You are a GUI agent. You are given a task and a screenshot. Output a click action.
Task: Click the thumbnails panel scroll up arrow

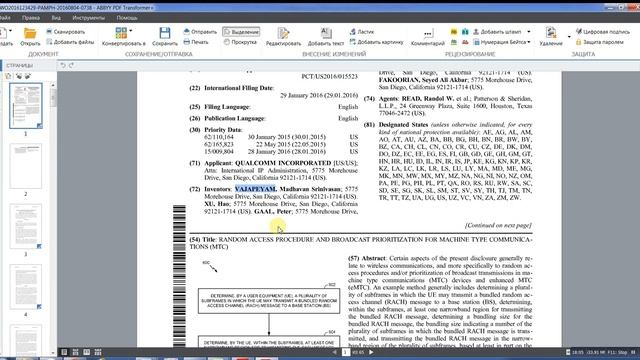pos(53,85)
